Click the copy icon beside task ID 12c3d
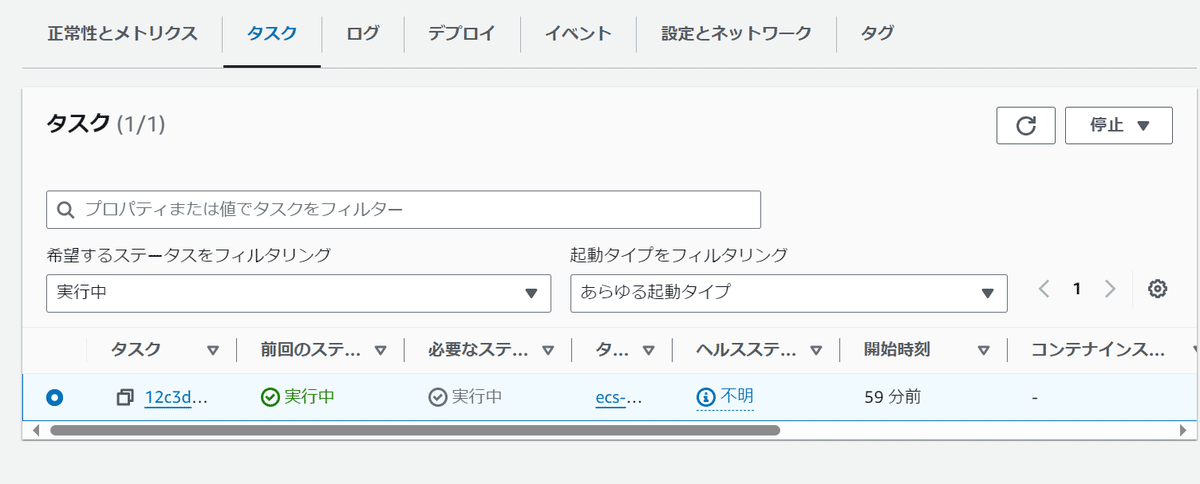Screen dimensions: 1200x484 [125, 397]
